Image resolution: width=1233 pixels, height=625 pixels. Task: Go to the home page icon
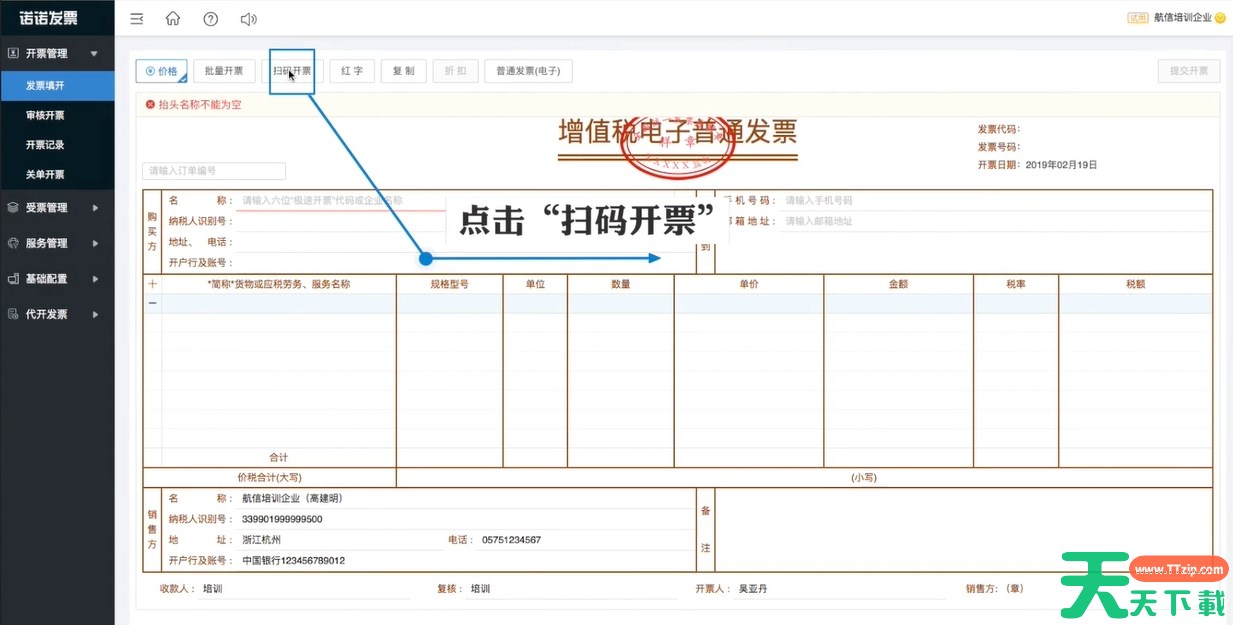[x=173, y=19]
